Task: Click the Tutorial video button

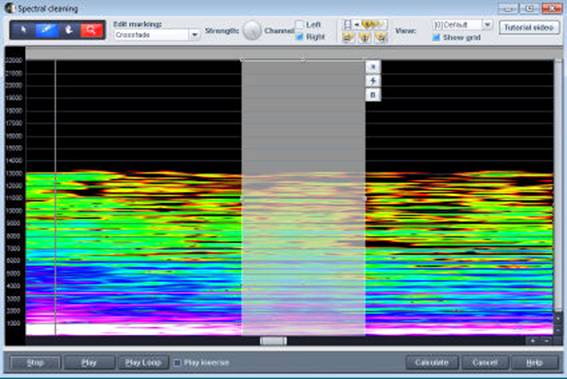Action: point(529,27)
